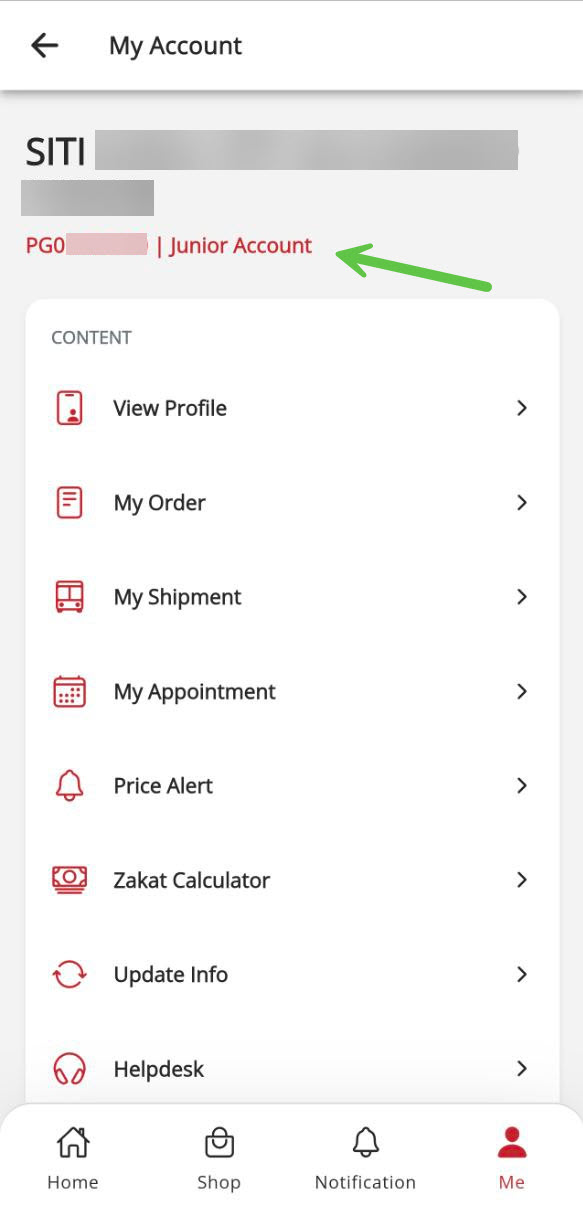Image resolution: width=583 pixels, height=1221 pixels.
Task: Tap the Junior Account label
Action: 241,245
